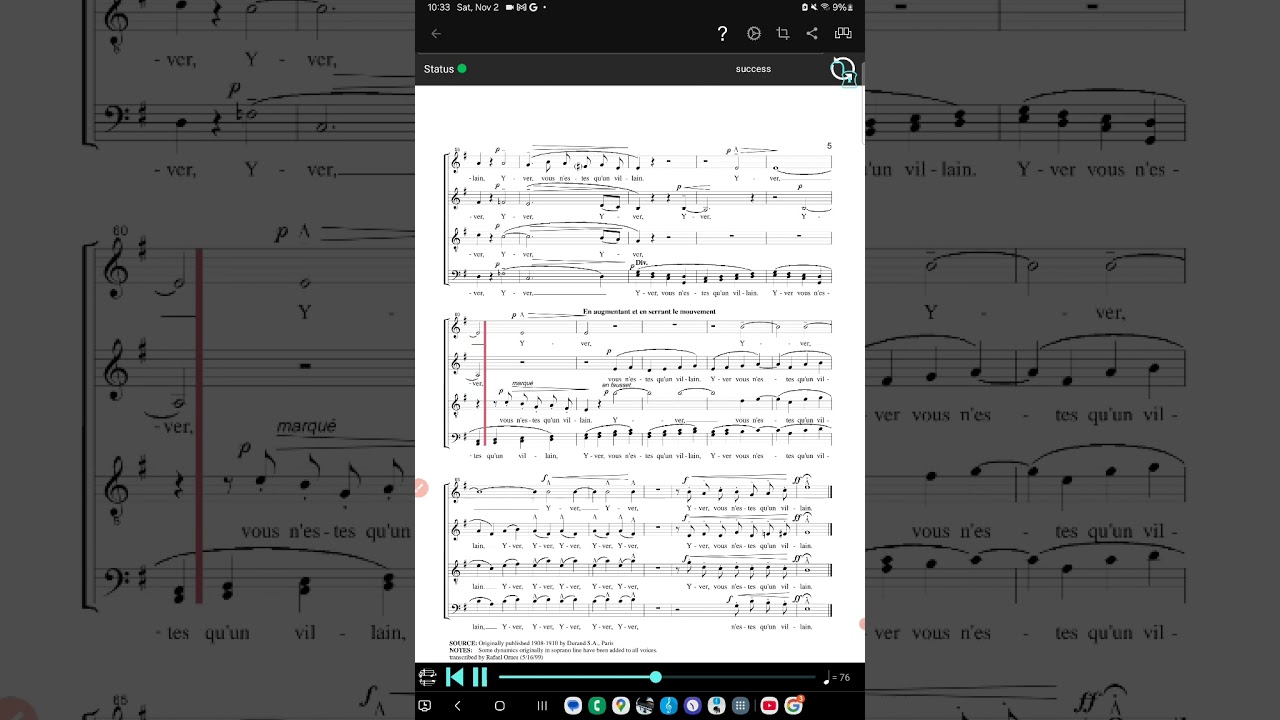Click the orange edit pencil icon at left edge
Screen dimensions: 1280x720
coord(421,488)
